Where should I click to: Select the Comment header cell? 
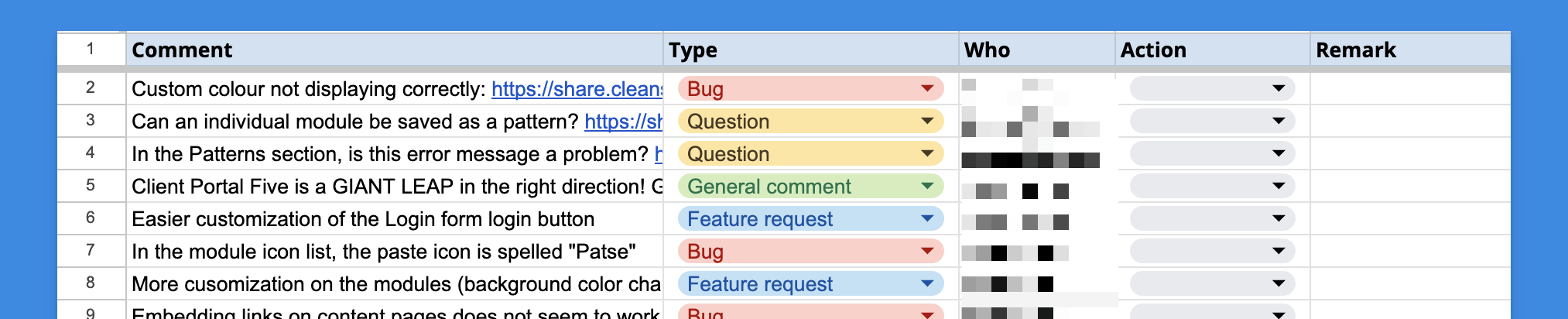(394, 50)
